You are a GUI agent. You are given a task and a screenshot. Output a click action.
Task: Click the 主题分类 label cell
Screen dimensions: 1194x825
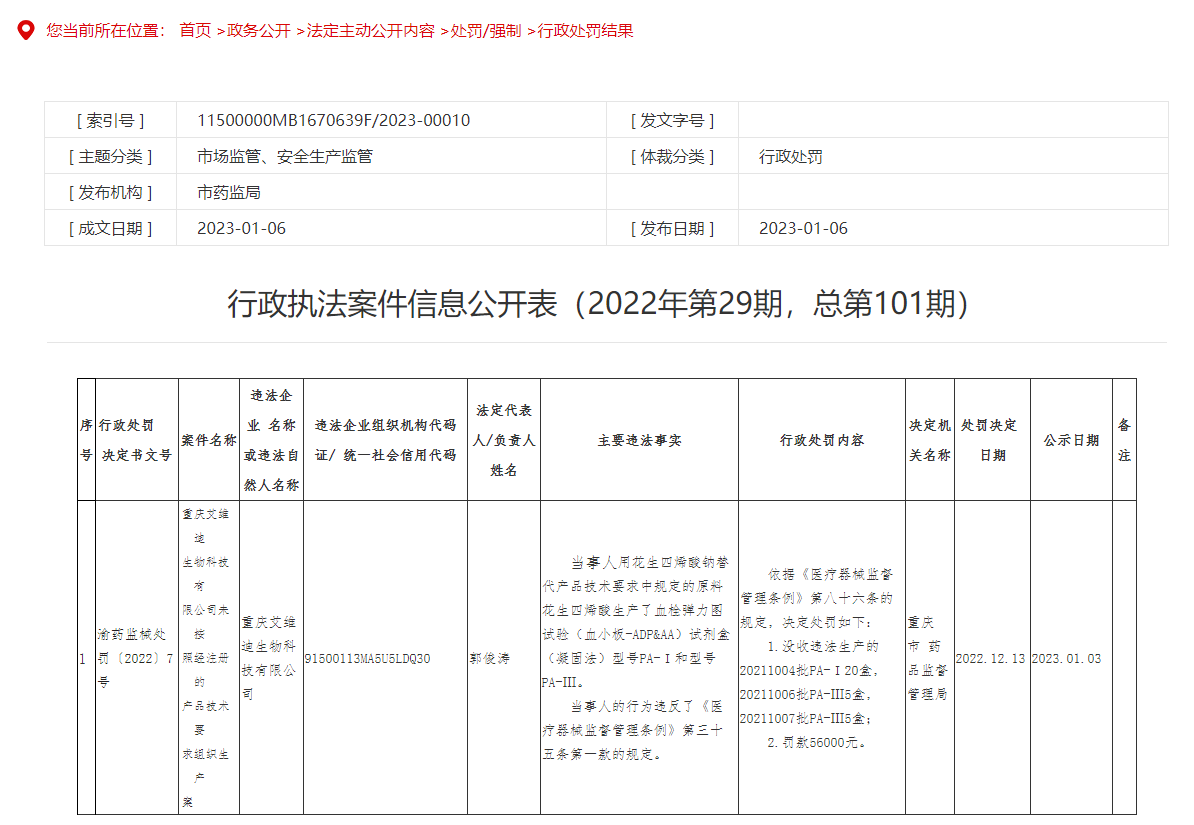pyautogui.click(x=110, y=156)
